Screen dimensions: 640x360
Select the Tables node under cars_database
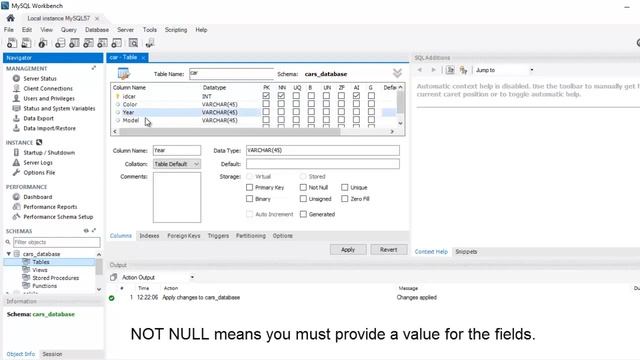pos(41,262)
